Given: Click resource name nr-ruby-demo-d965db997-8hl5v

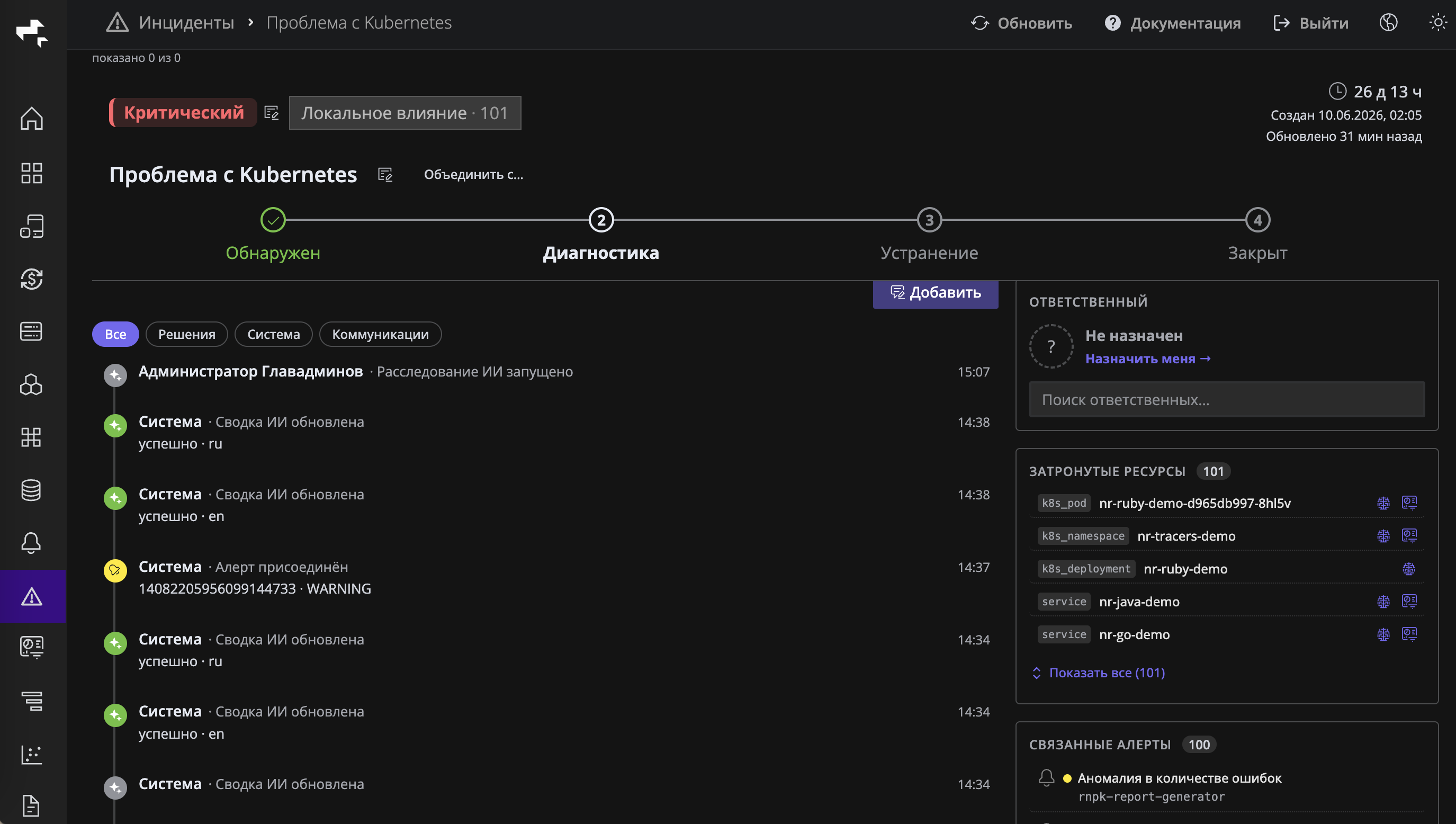Looking at the screenshot, I should [1194, 503].
